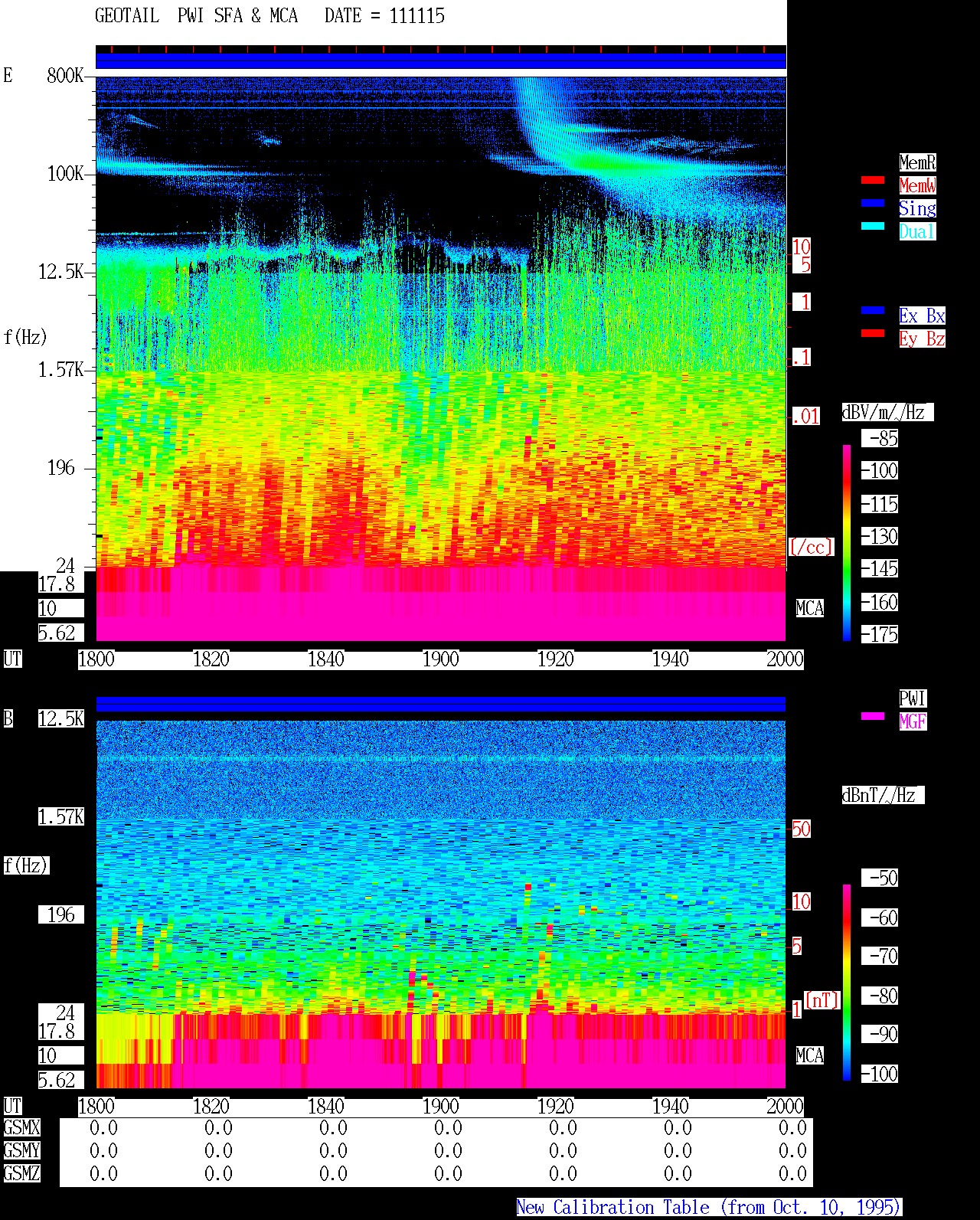This screenshot has width=980, height=1220.
Task: Click the magenta MGF legend swatch
Action: [873, 716]
